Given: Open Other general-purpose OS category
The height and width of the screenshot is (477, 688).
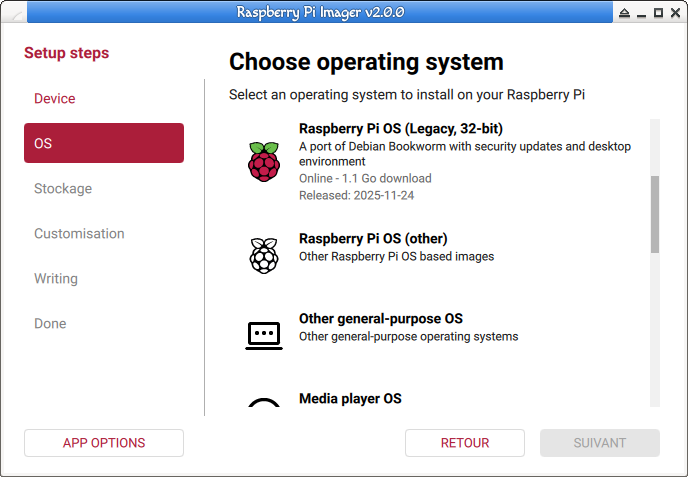Looking at the screenshot, I should tap(440, 336).
